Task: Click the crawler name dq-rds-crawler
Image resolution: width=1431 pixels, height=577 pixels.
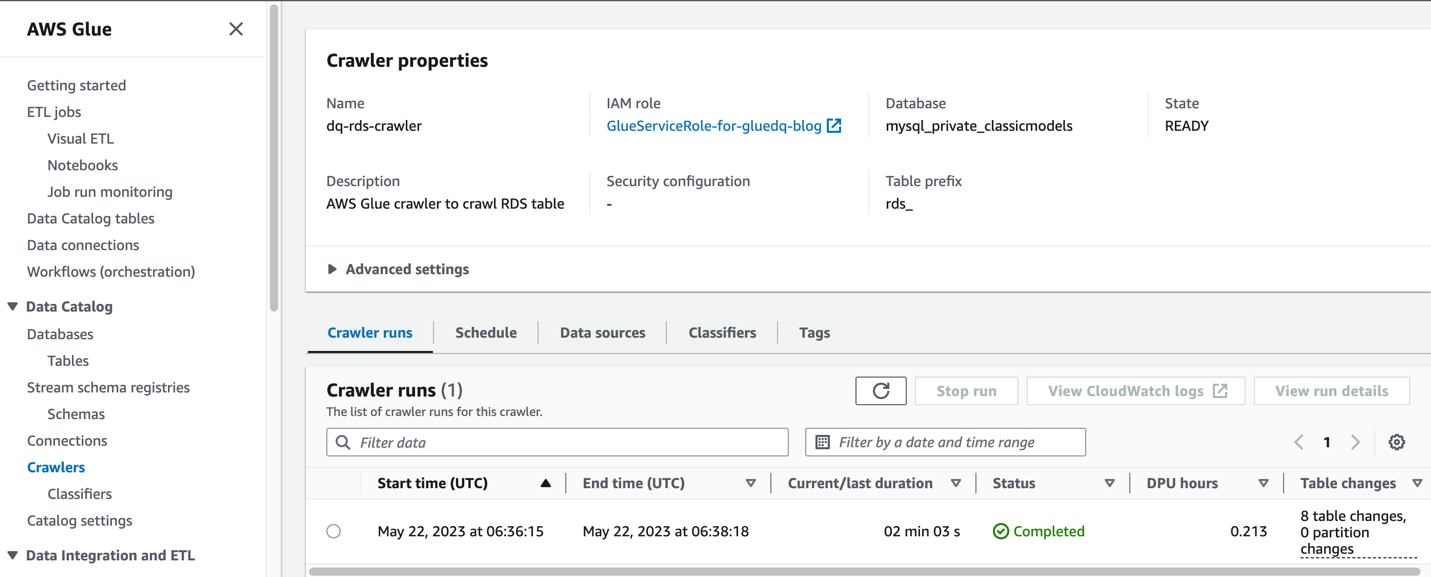Action: tap(374, 126)
